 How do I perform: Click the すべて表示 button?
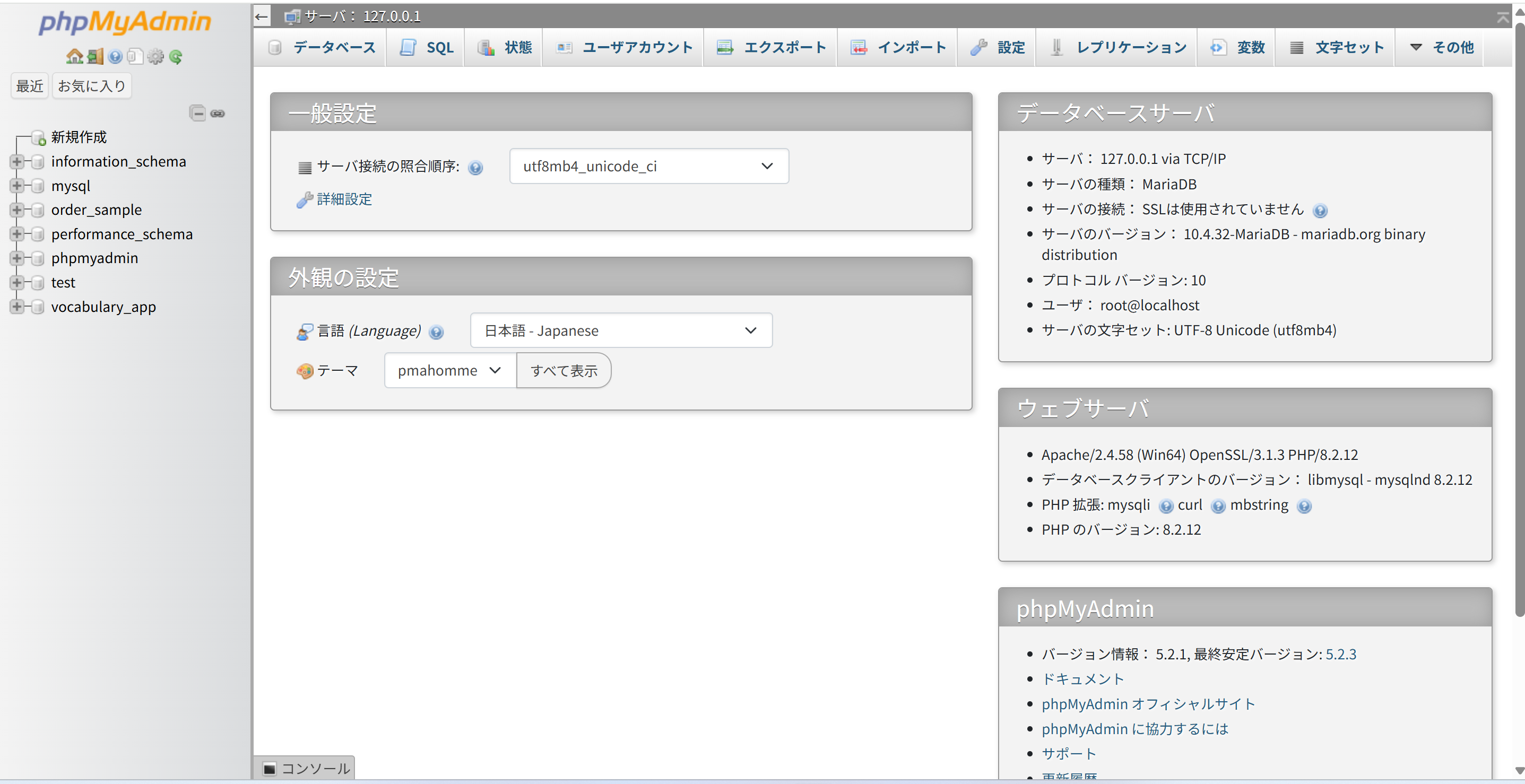point(564,370)
